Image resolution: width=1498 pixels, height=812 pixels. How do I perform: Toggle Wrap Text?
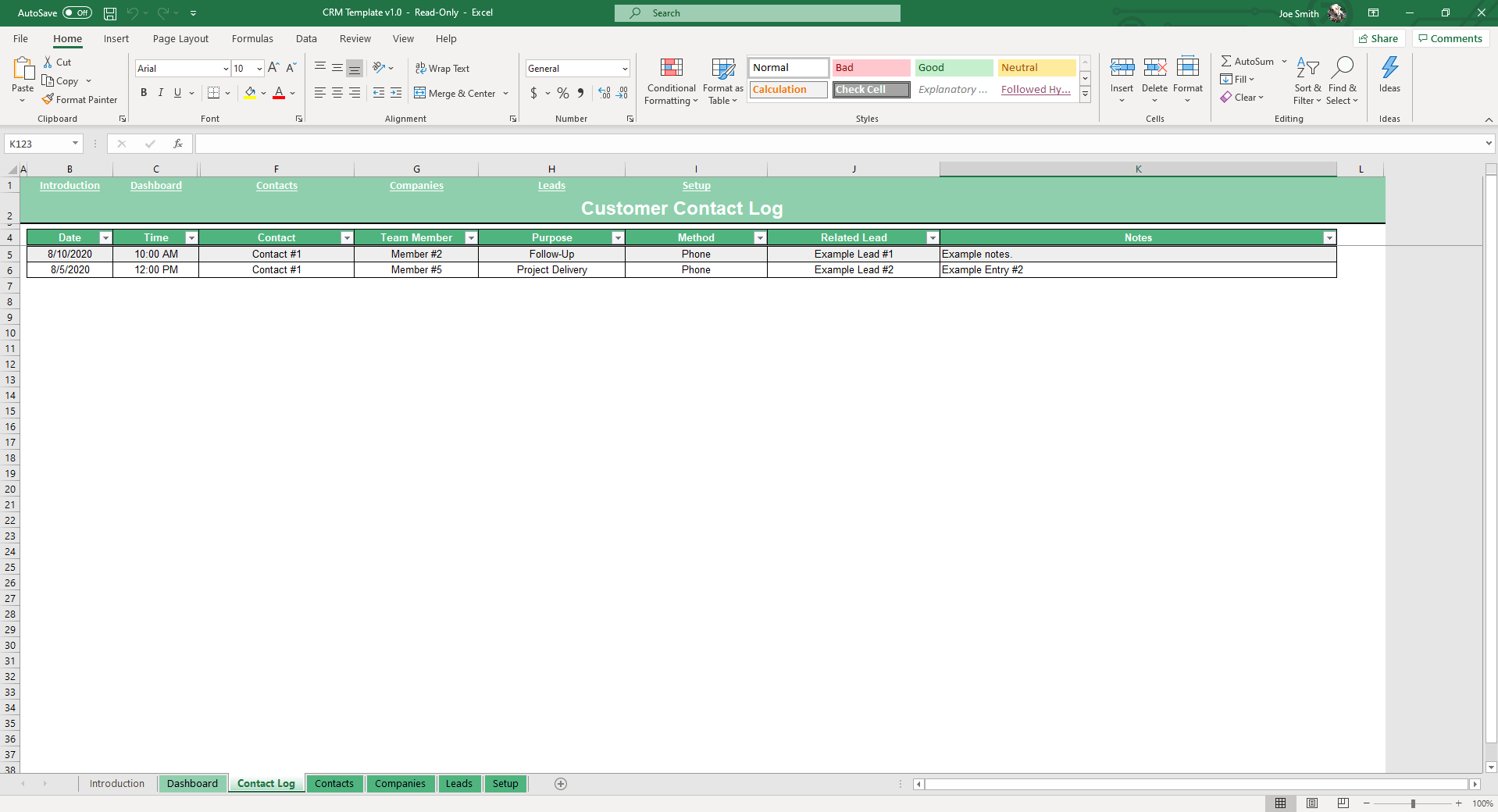[442, 69]
